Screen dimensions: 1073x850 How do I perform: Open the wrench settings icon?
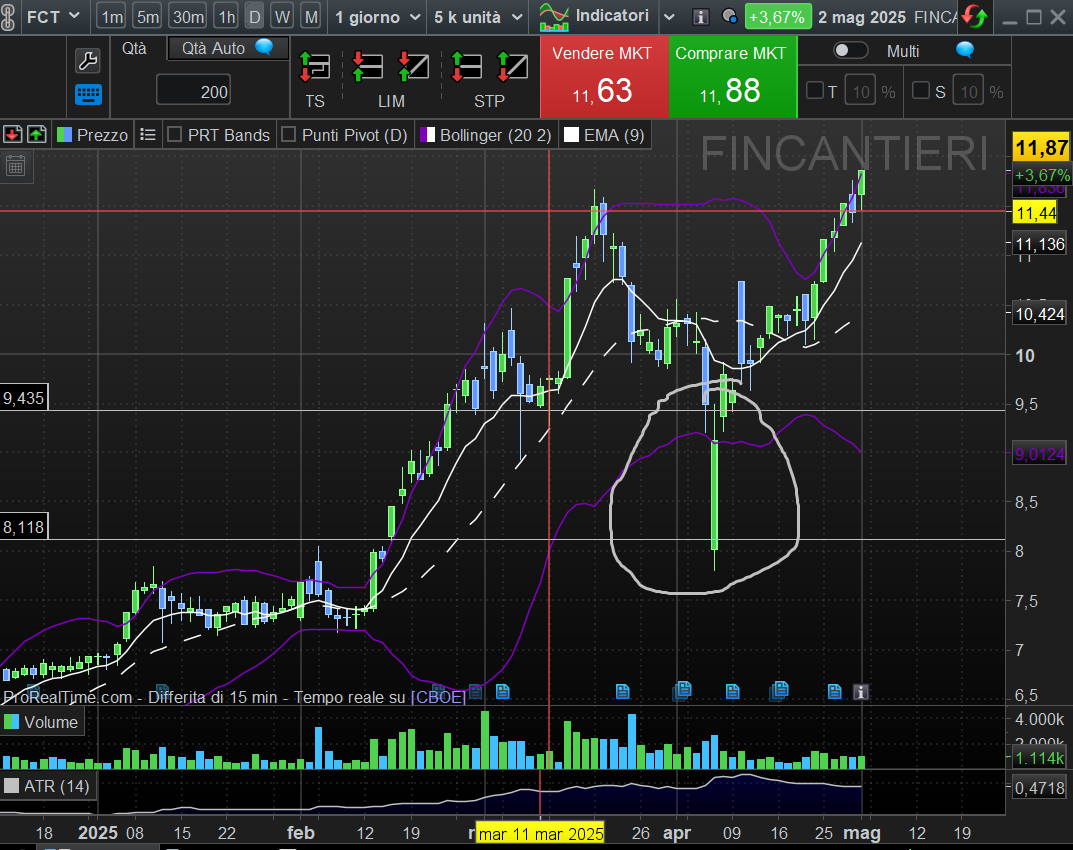(88, 61)
